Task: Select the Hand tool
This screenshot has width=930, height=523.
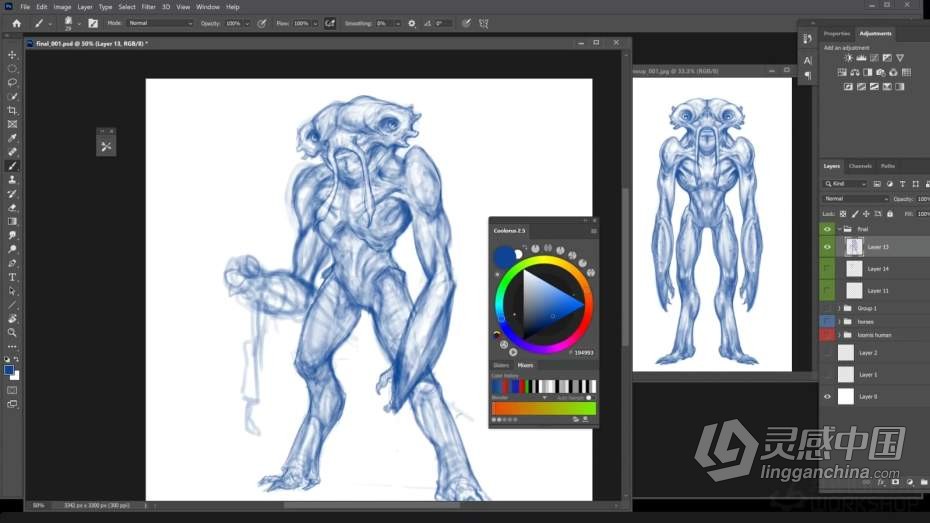Action: tap(12, 319)
